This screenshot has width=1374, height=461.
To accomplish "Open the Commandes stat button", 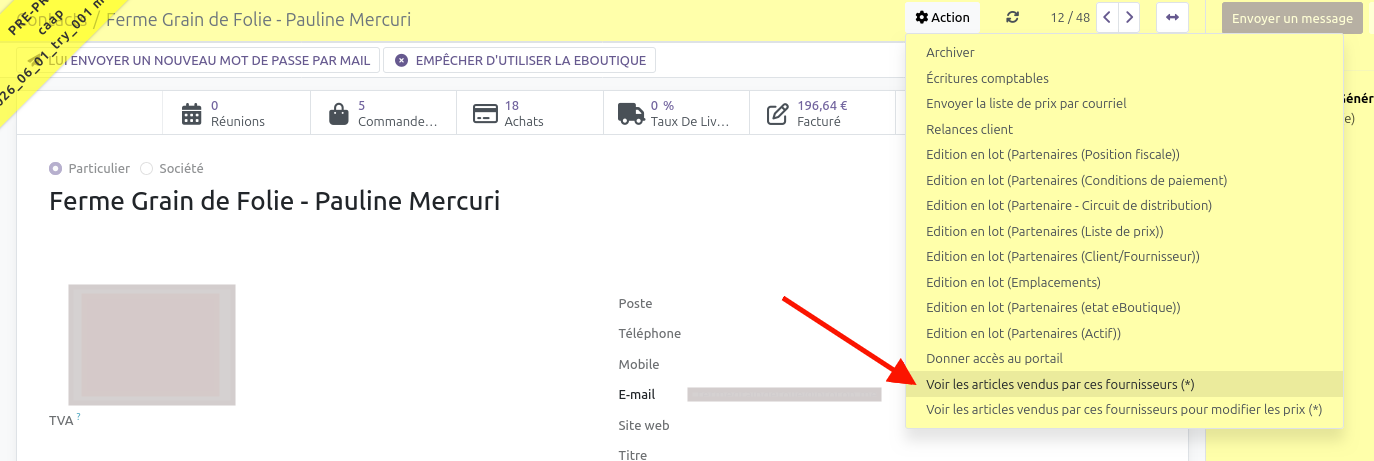I will pyautogui.click(x=383, y=113).
